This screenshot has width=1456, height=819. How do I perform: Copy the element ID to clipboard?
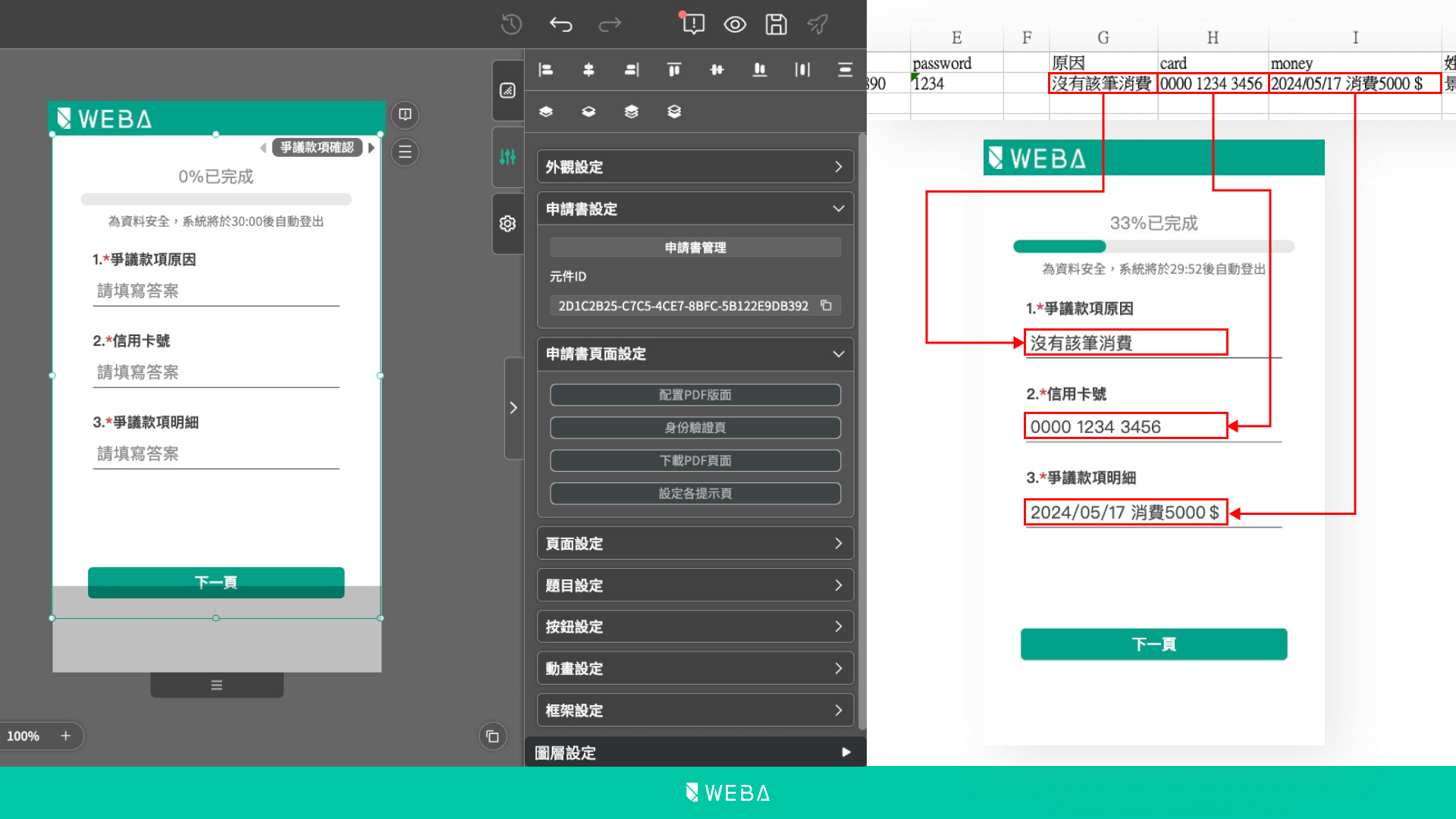click(826, 306)
